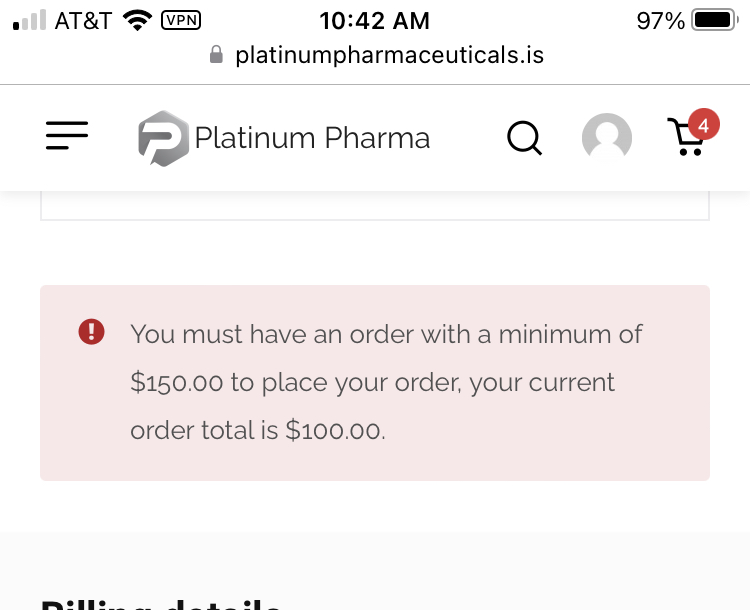This screenshot has width=750, height=610.
Task: Tap the padlock icon beside the URL
Action: pyautogui.click(x=216, y=55)
